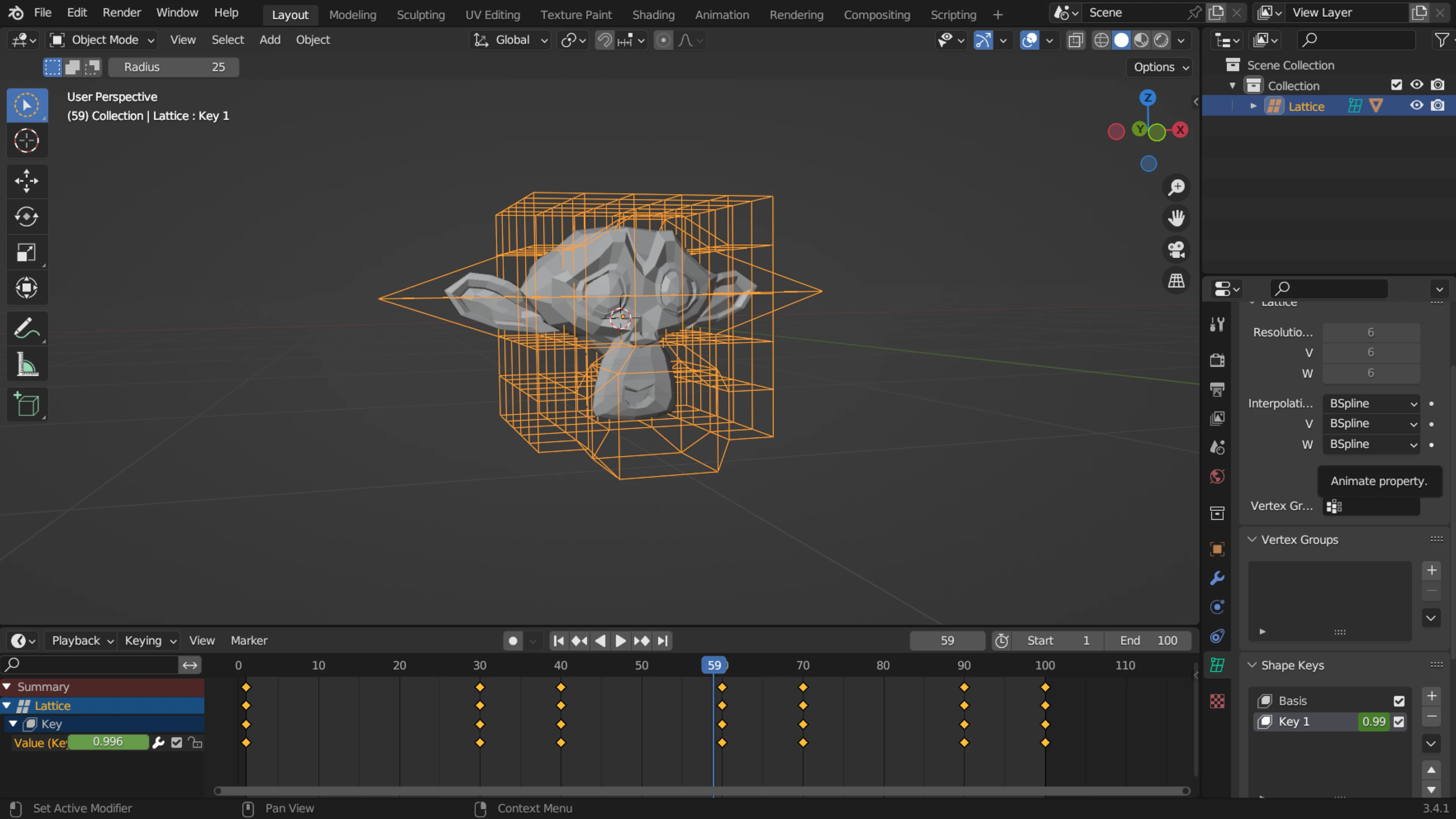Open the Modifiers wrench properties tab
This screenshot has height=819, width=1456.
[1217, 578]
